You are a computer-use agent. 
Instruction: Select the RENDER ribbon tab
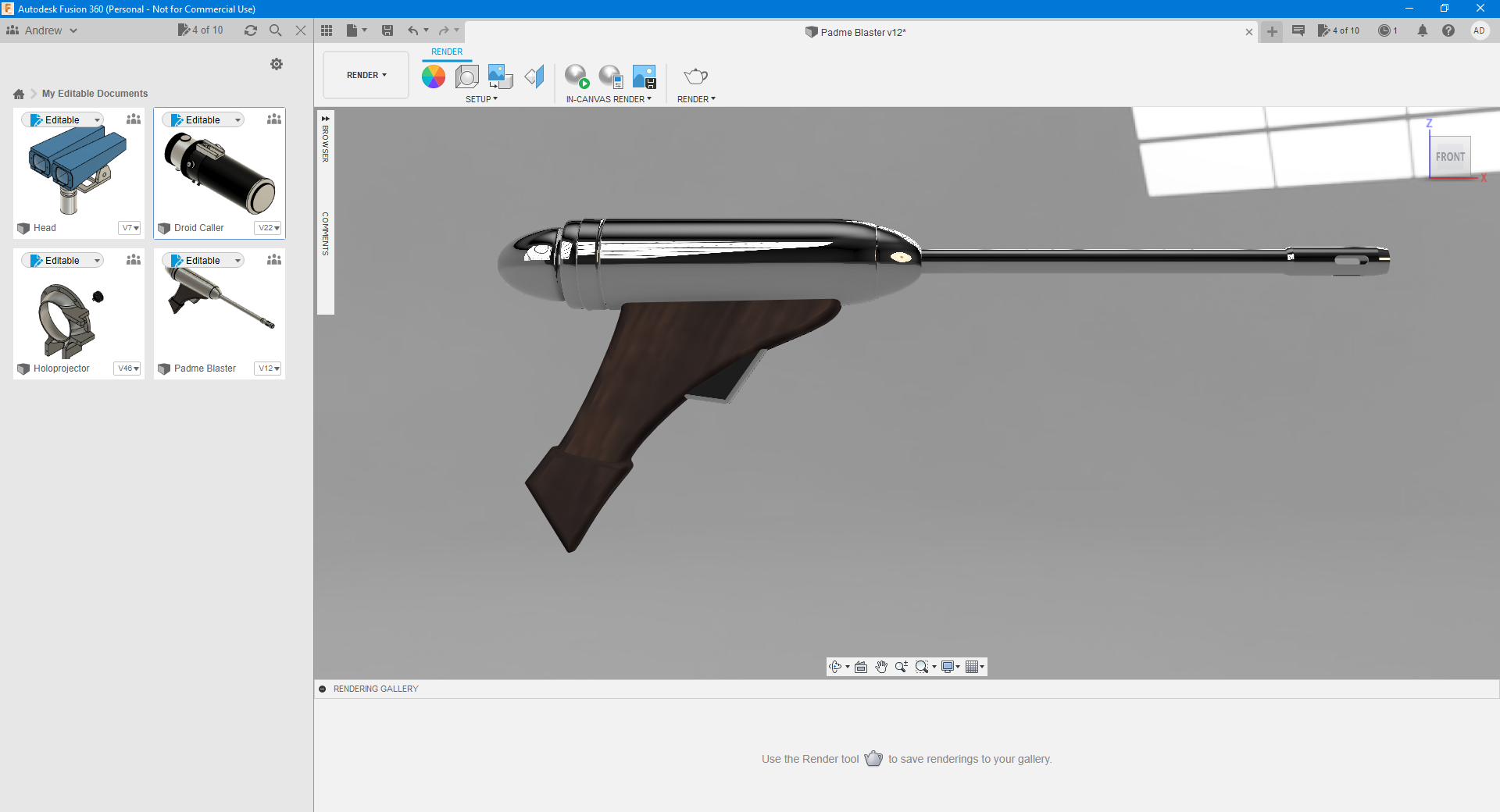coord(447,52)
